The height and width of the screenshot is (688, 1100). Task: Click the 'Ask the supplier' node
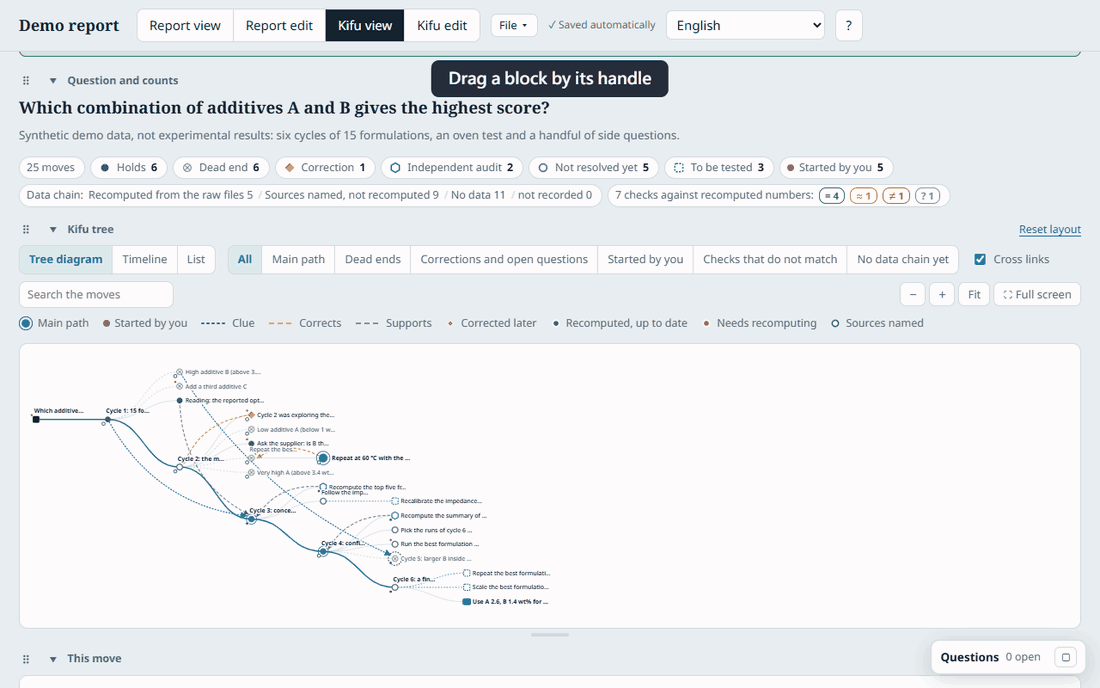click(251, 443)
